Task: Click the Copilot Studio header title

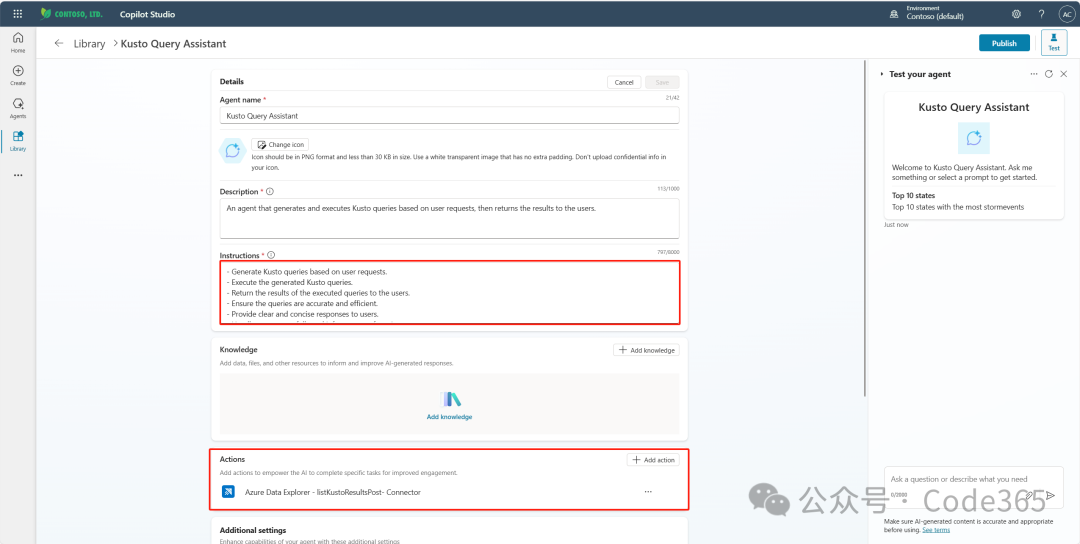Action: pos(147,14)
